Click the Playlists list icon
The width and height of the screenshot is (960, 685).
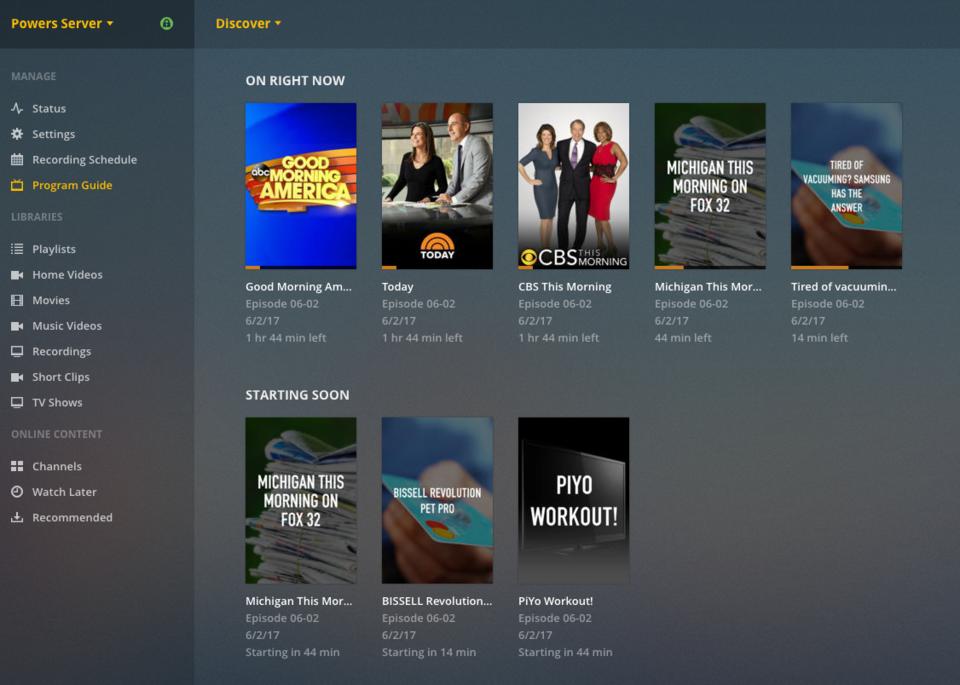[17, 249]
